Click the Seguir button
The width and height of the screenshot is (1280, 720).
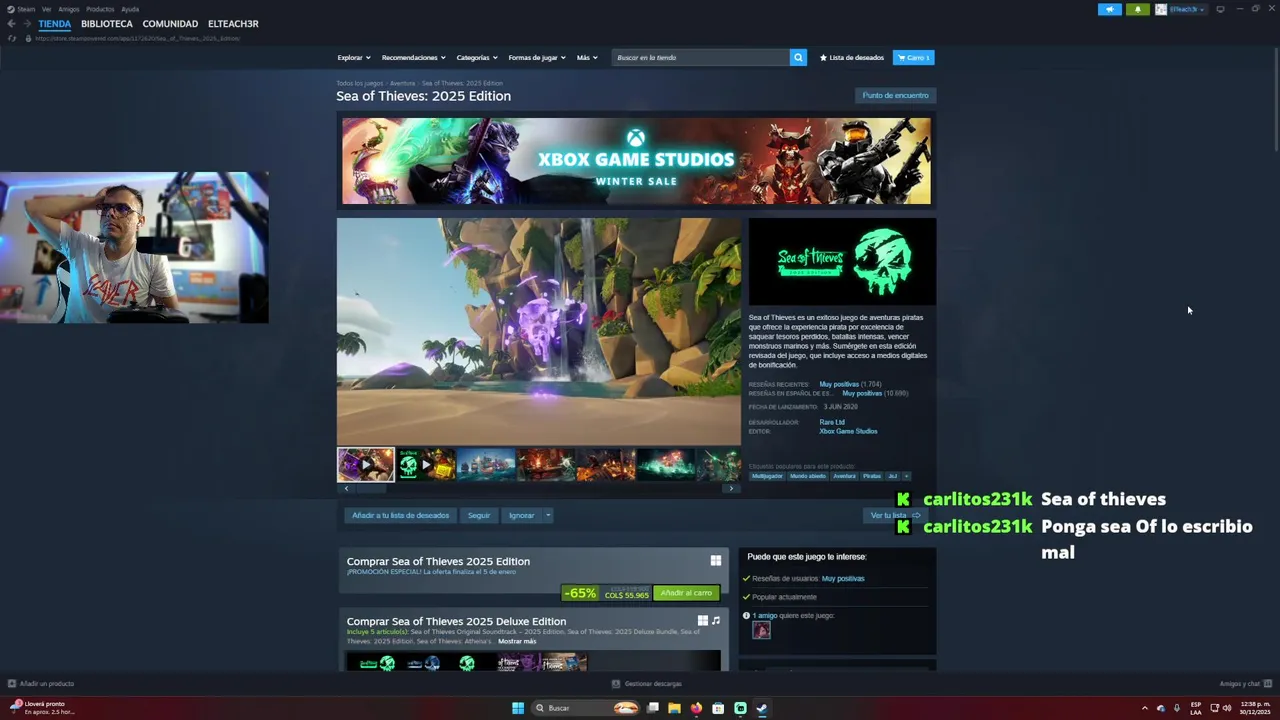pyautogui.click(x=479, y=516)
